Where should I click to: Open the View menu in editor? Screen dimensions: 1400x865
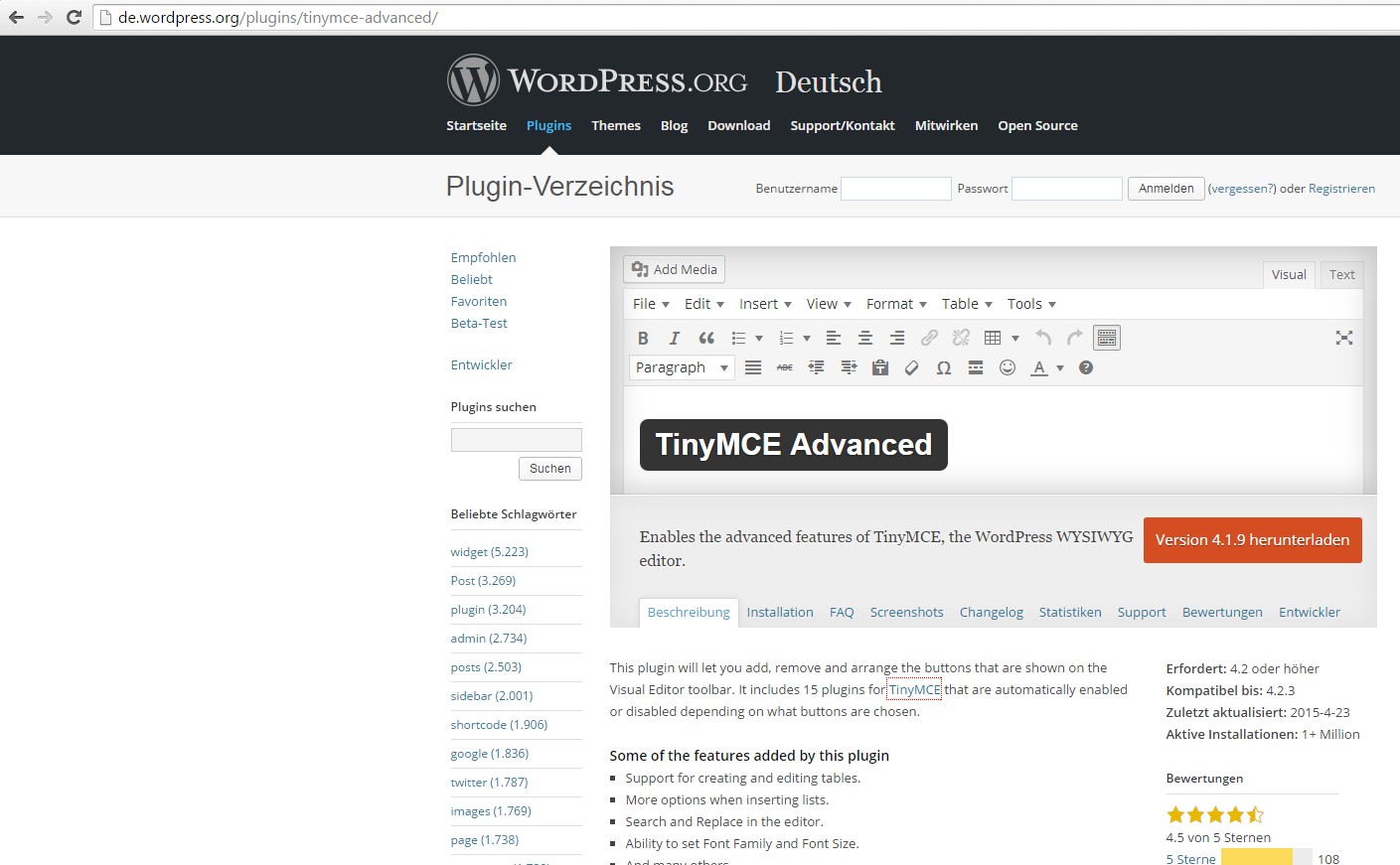tap(829, 304)
